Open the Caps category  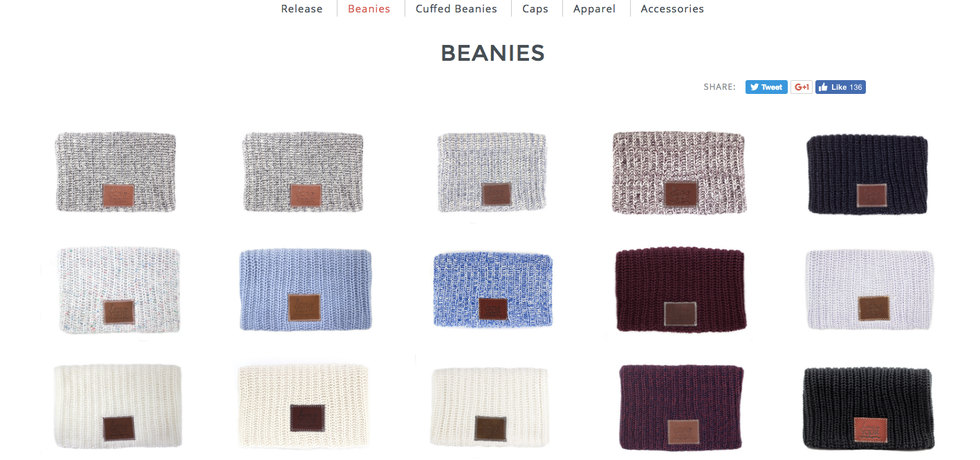(x=535, y=9)
